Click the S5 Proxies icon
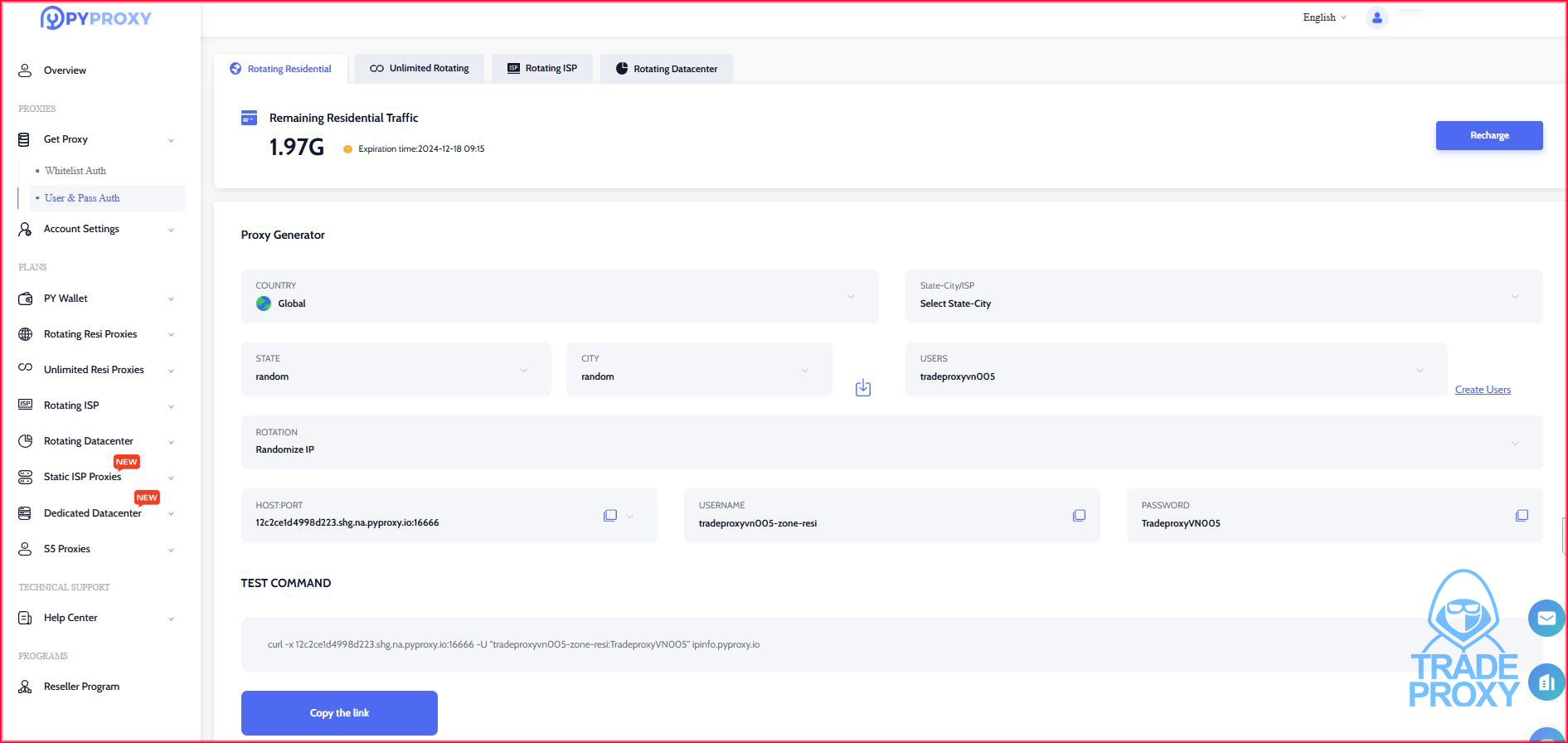This screenshot has width=1568, height=743. point(25,549)
